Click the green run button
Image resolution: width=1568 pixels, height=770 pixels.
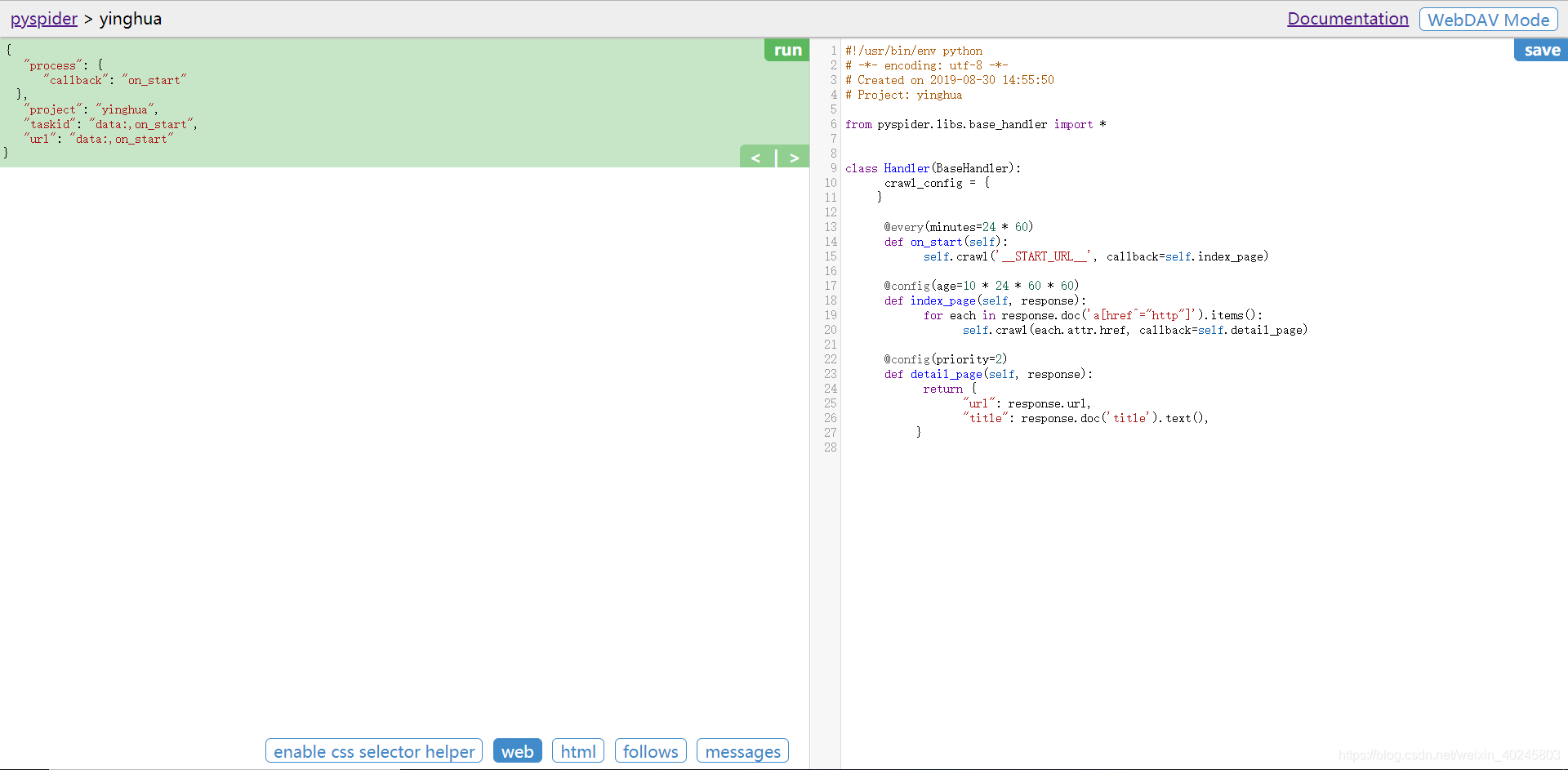[786, 50]
